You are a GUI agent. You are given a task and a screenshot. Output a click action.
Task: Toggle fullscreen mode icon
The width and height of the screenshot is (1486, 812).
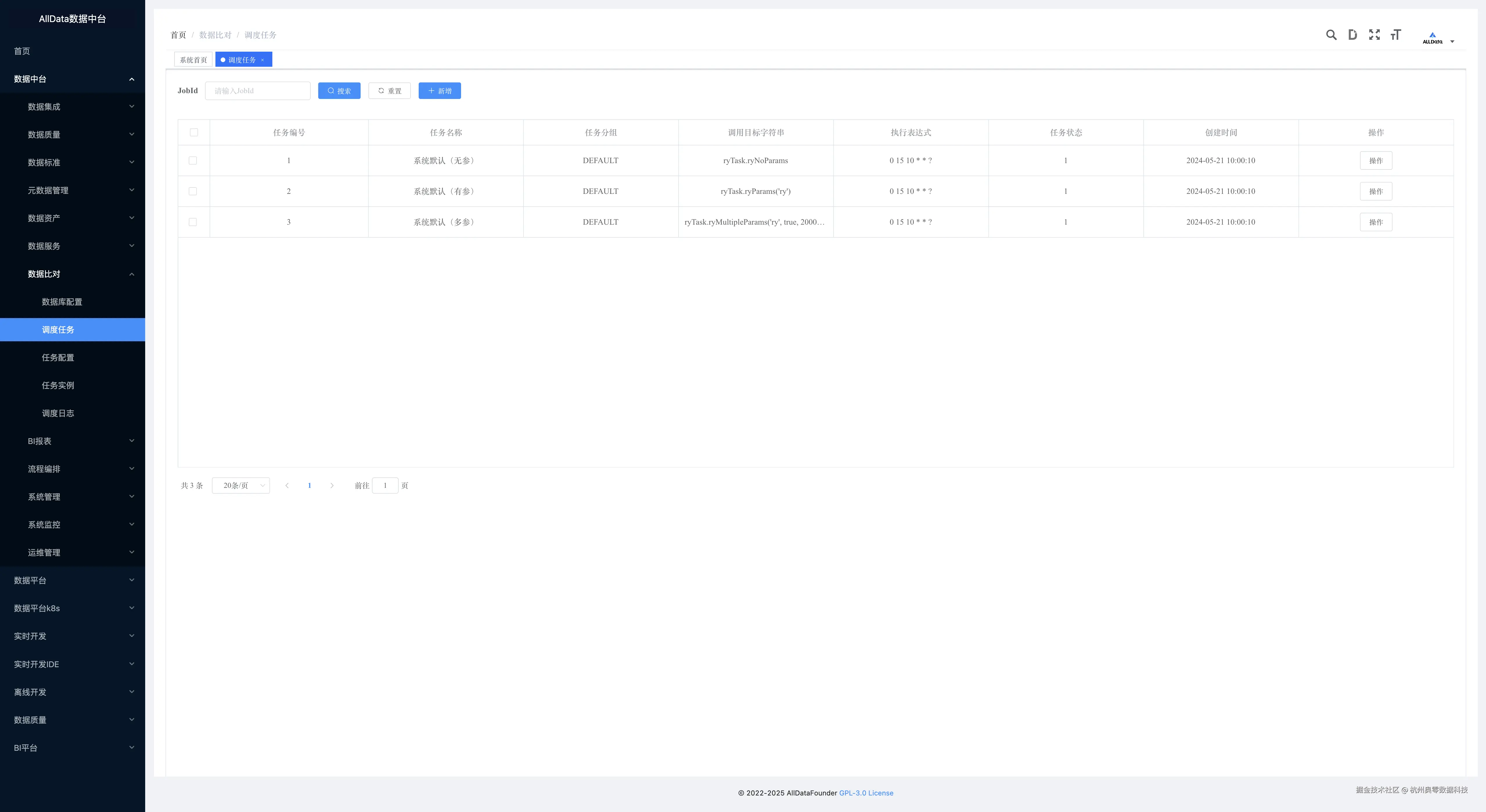tap(1374, 35)
